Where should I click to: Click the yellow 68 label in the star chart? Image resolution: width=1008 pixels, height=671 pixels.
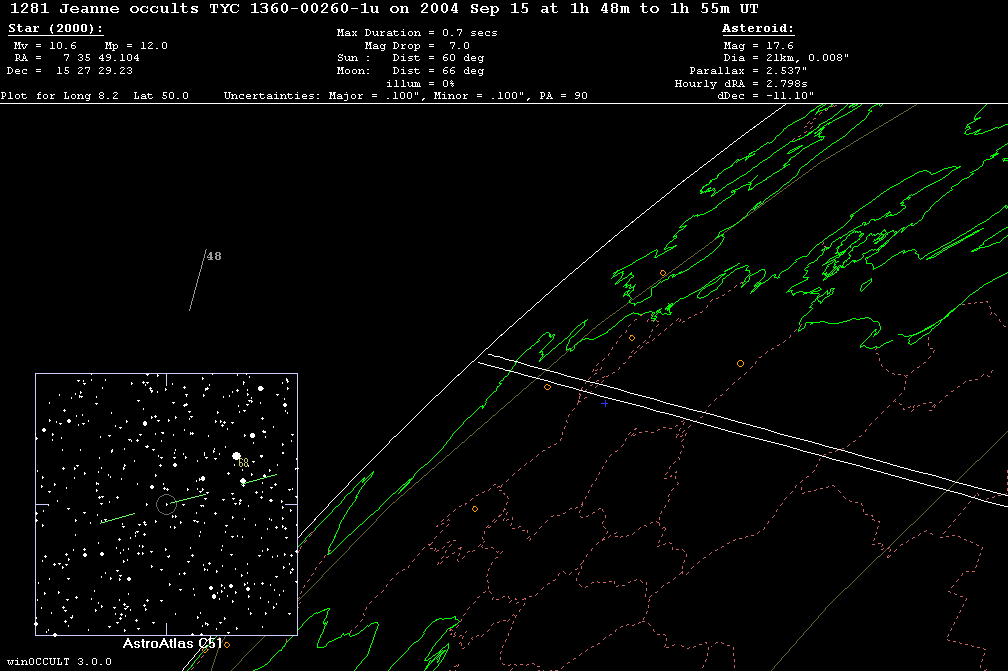point(243,463)
